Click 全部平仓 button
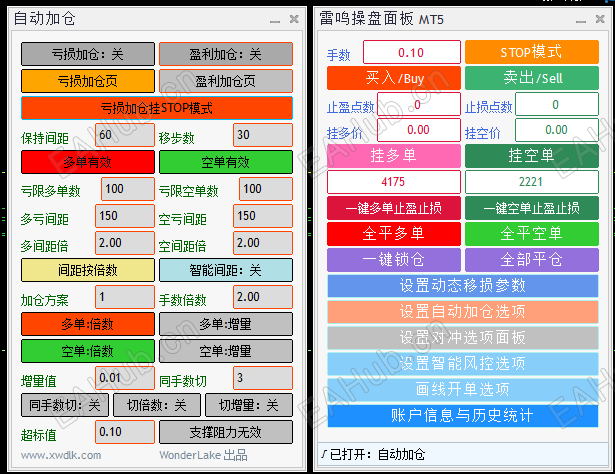The image size is (615, 474). [532, 260]
